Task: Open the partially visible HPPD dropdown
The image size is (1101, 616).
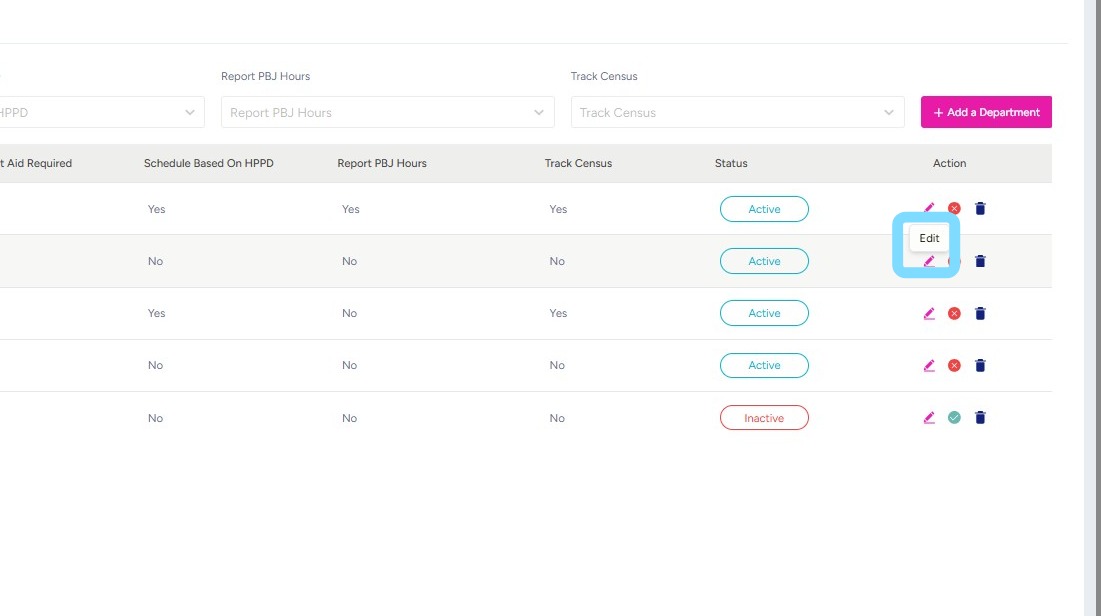Action: click(x=100, y=113)
